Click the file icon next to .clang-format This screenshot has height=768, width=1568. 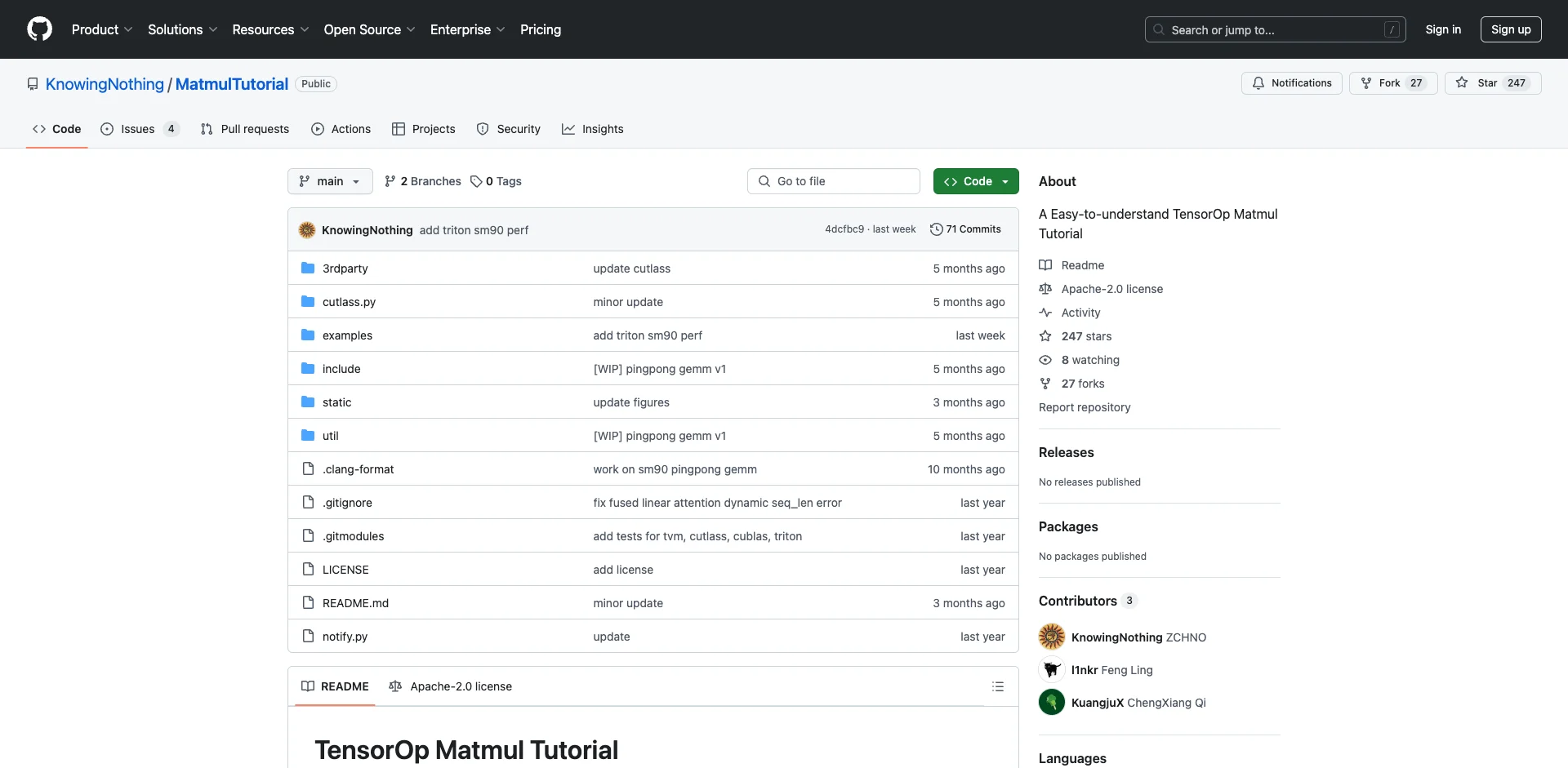pos(308,469)
